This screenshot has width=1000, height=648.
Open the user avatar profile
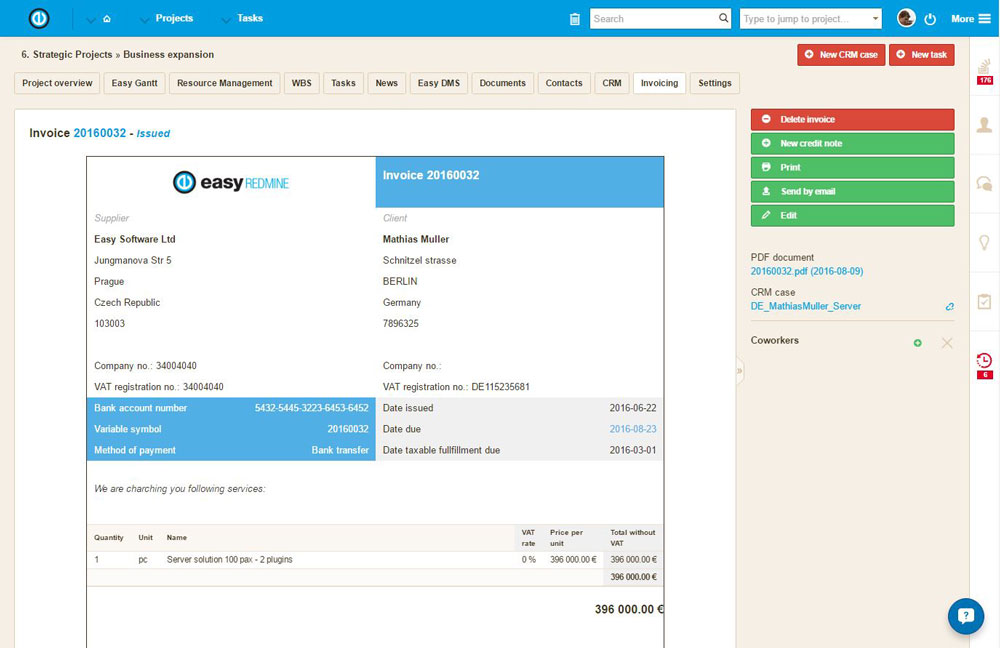coord(906,18)
